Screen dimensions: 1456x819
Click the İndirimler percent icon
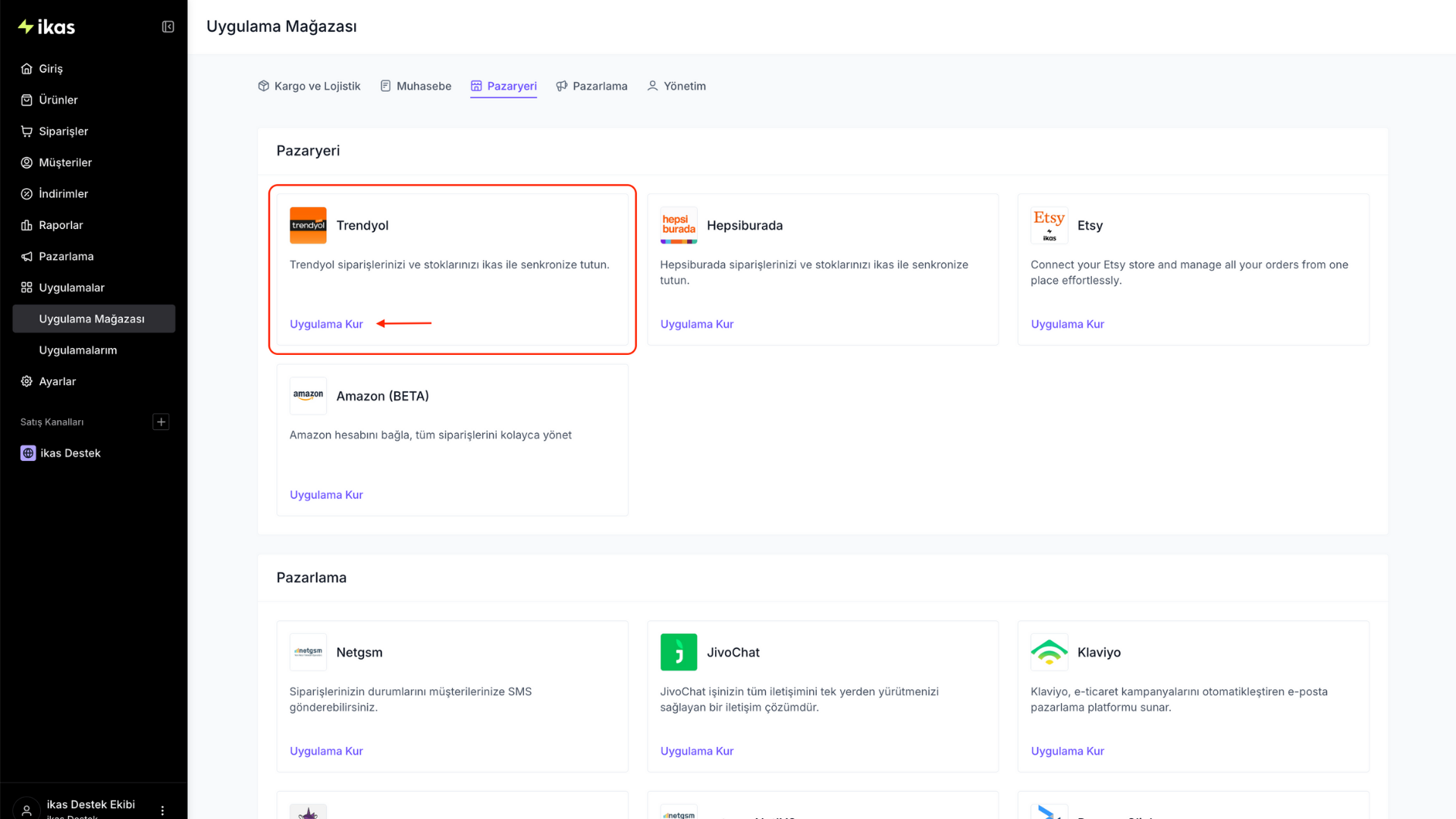(x=27, y=194)
